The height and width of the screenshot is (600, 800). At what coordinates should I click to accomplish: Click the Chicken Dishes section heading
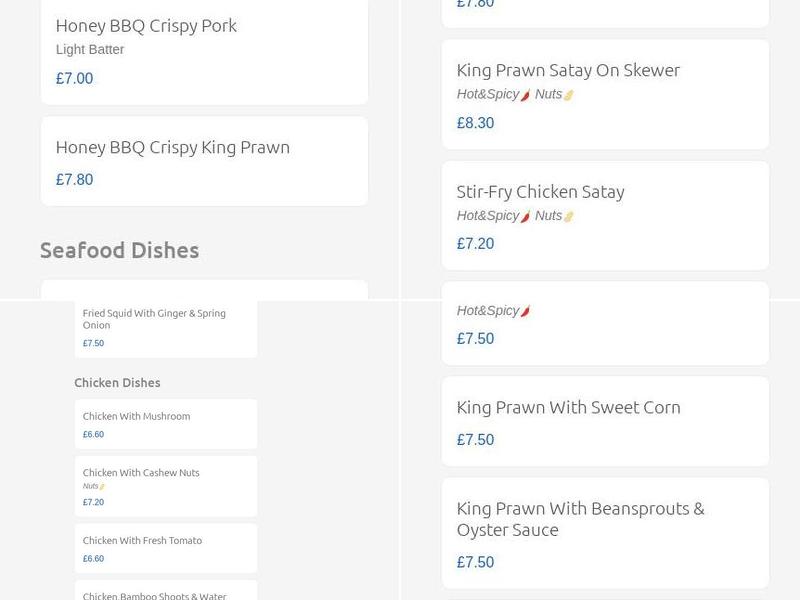[117, 383]
